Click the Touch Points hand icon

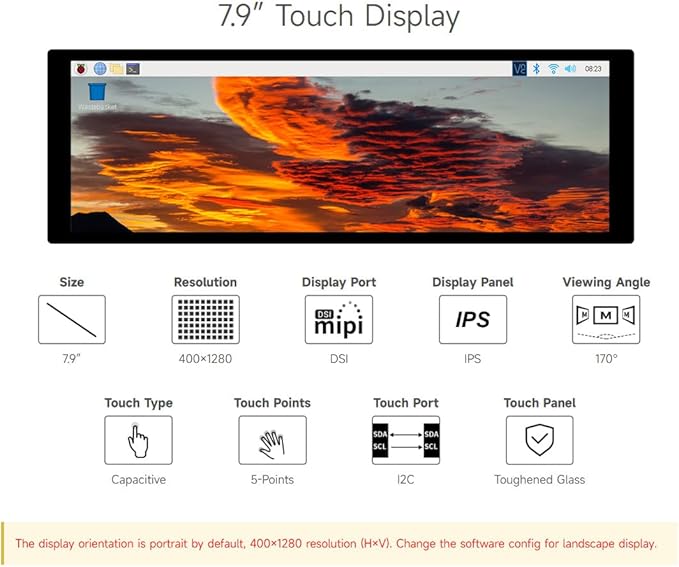(272, 440)
